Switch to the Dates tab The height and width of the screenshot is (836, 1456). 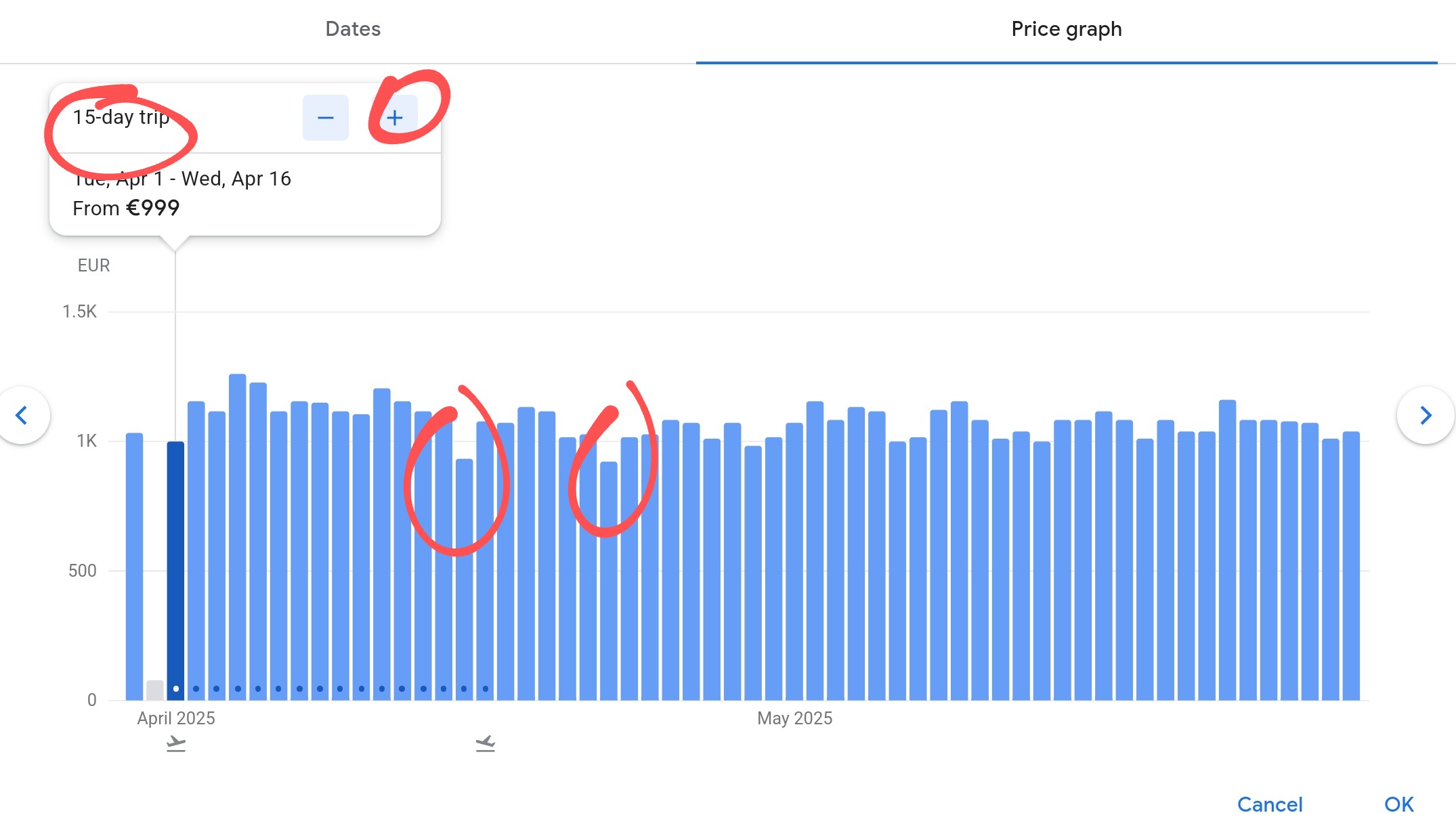point(353,29)
